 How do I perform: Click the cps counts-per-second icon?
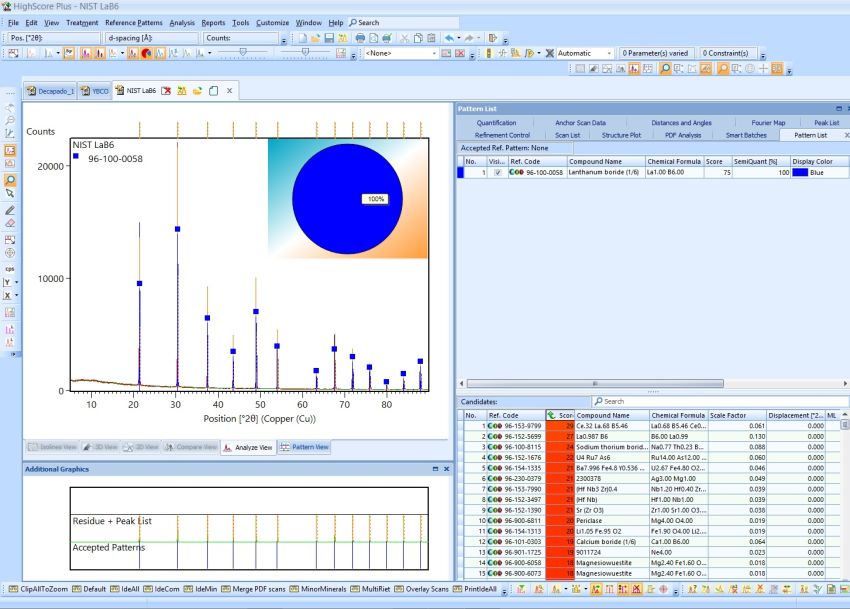(10, 268)
